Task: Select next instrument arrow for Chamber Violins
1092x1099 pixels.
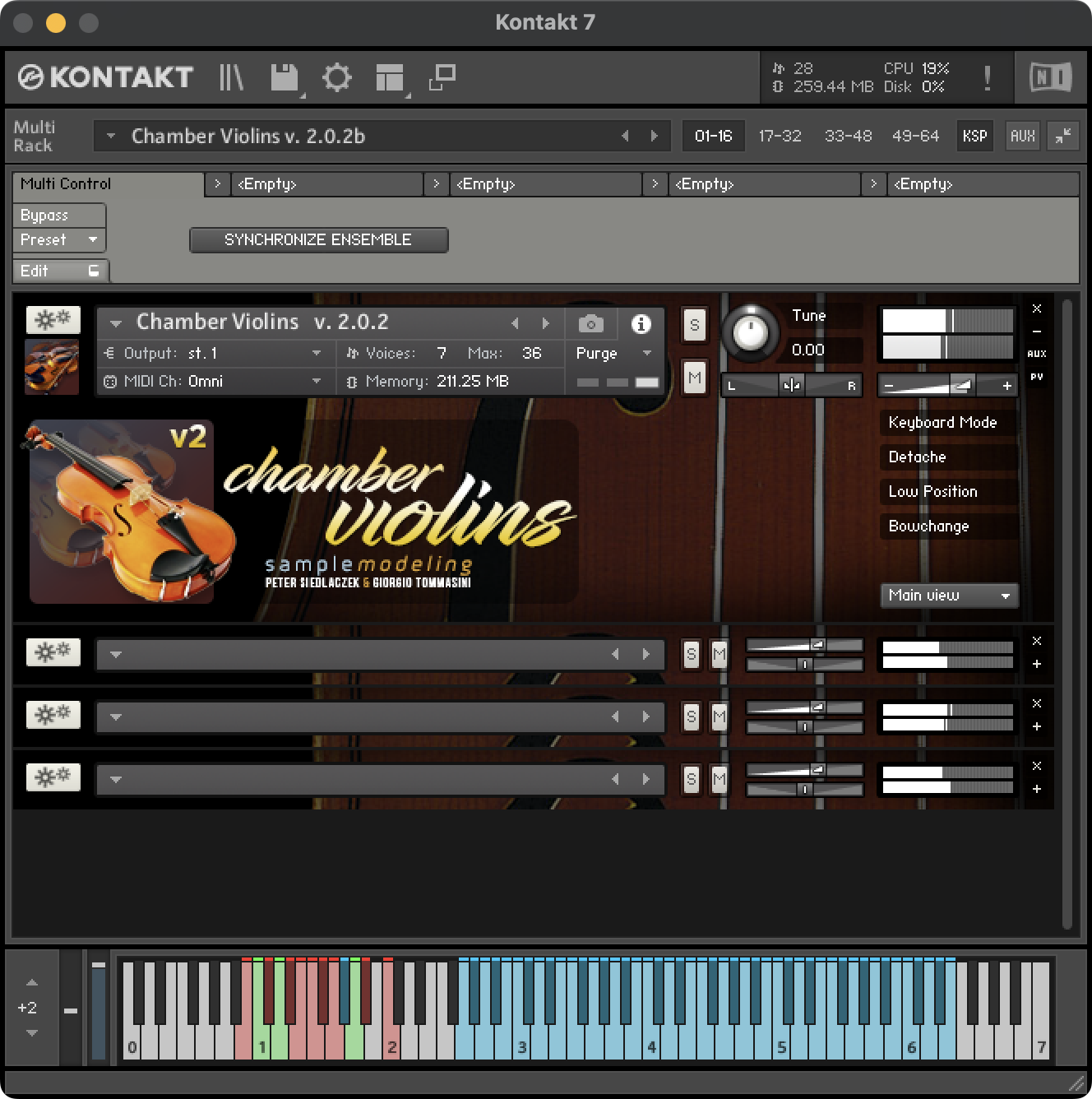Action: (x=545, y=323)
